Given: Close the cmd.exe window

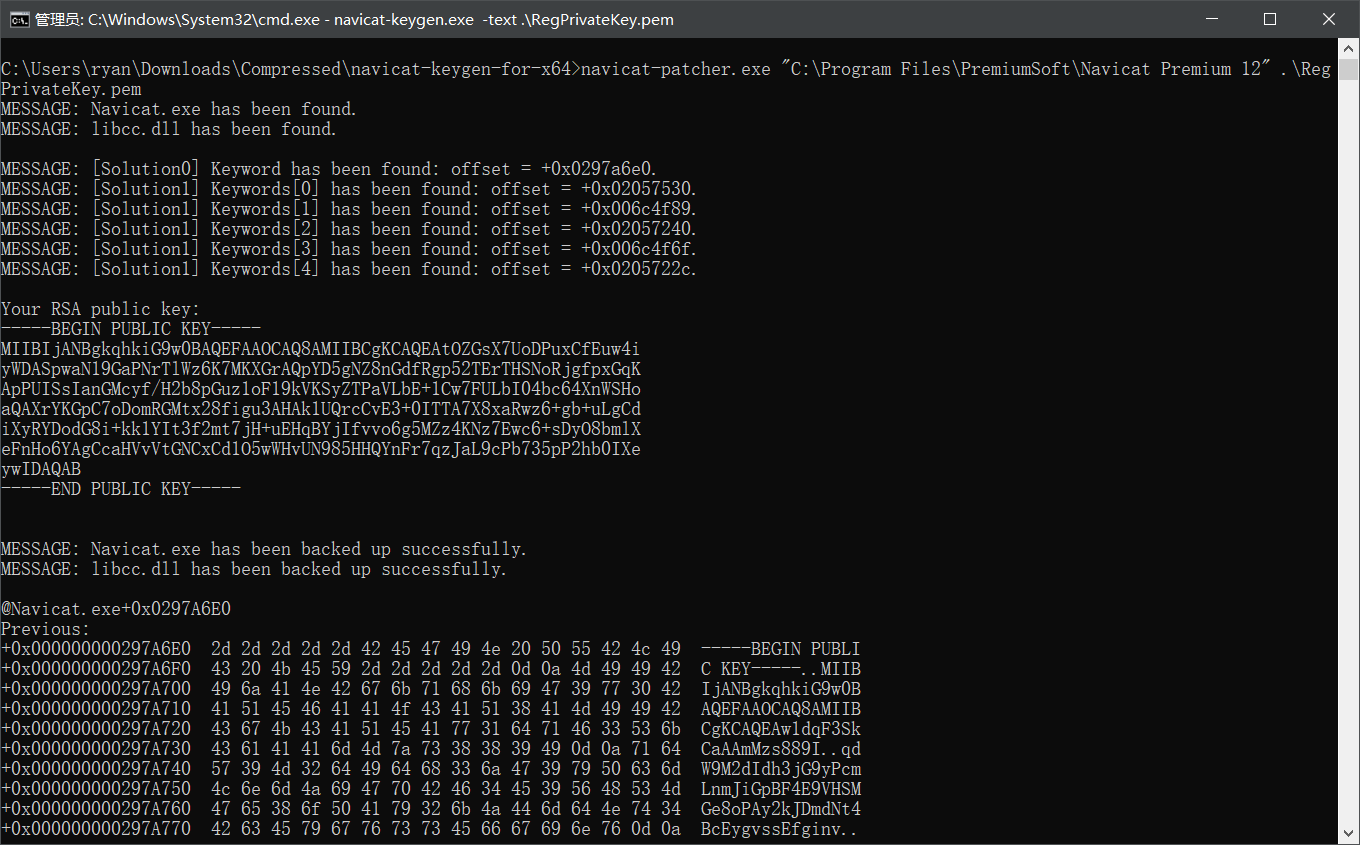Looking at the screenshot, I should (x=1329, y=19).
